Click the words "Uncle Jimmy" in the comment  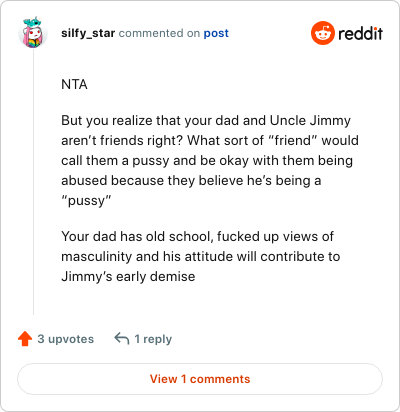click(310, 120)
